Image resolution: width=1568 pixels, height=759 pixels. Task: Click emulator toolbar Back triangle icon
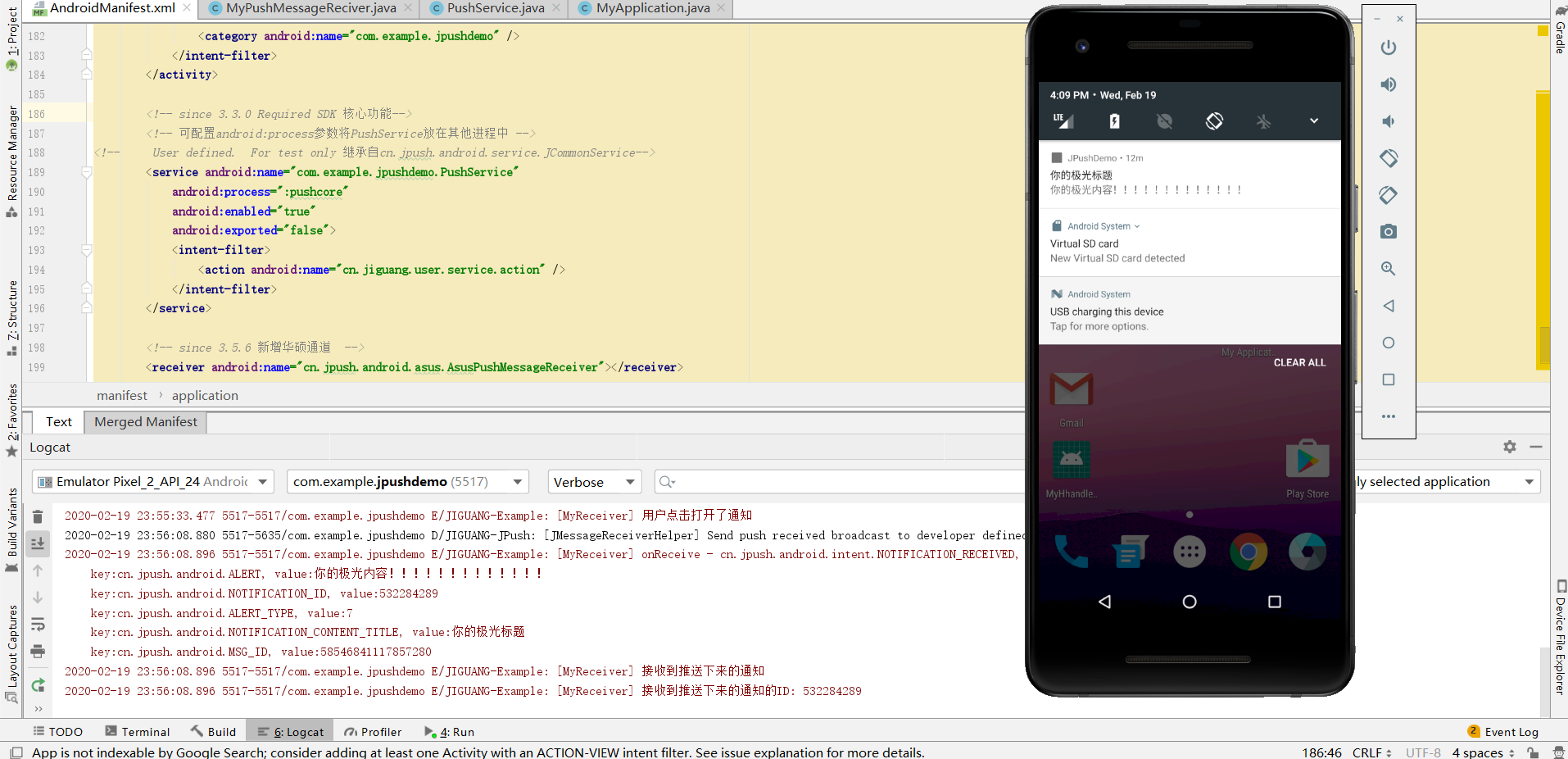click(1388, 306)
